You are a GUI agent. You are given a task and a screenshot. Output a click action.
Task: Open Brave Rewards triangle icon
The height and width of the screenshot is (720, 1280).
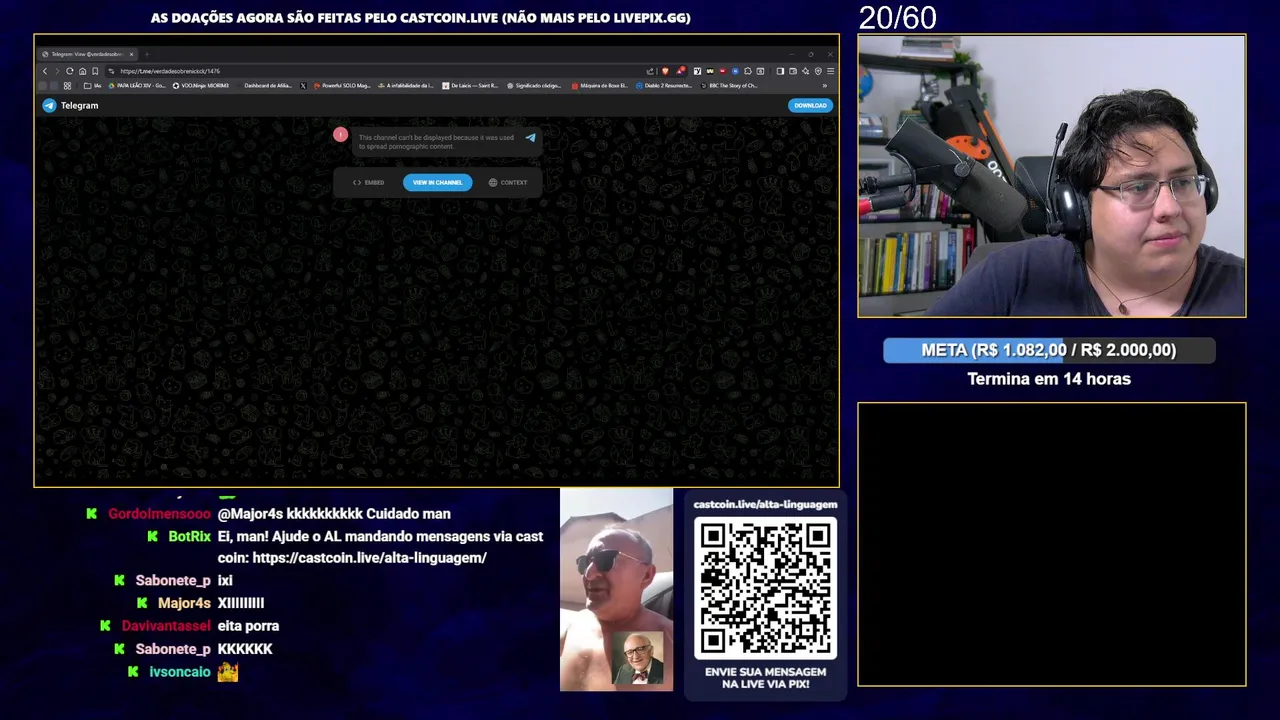(680, 71)
